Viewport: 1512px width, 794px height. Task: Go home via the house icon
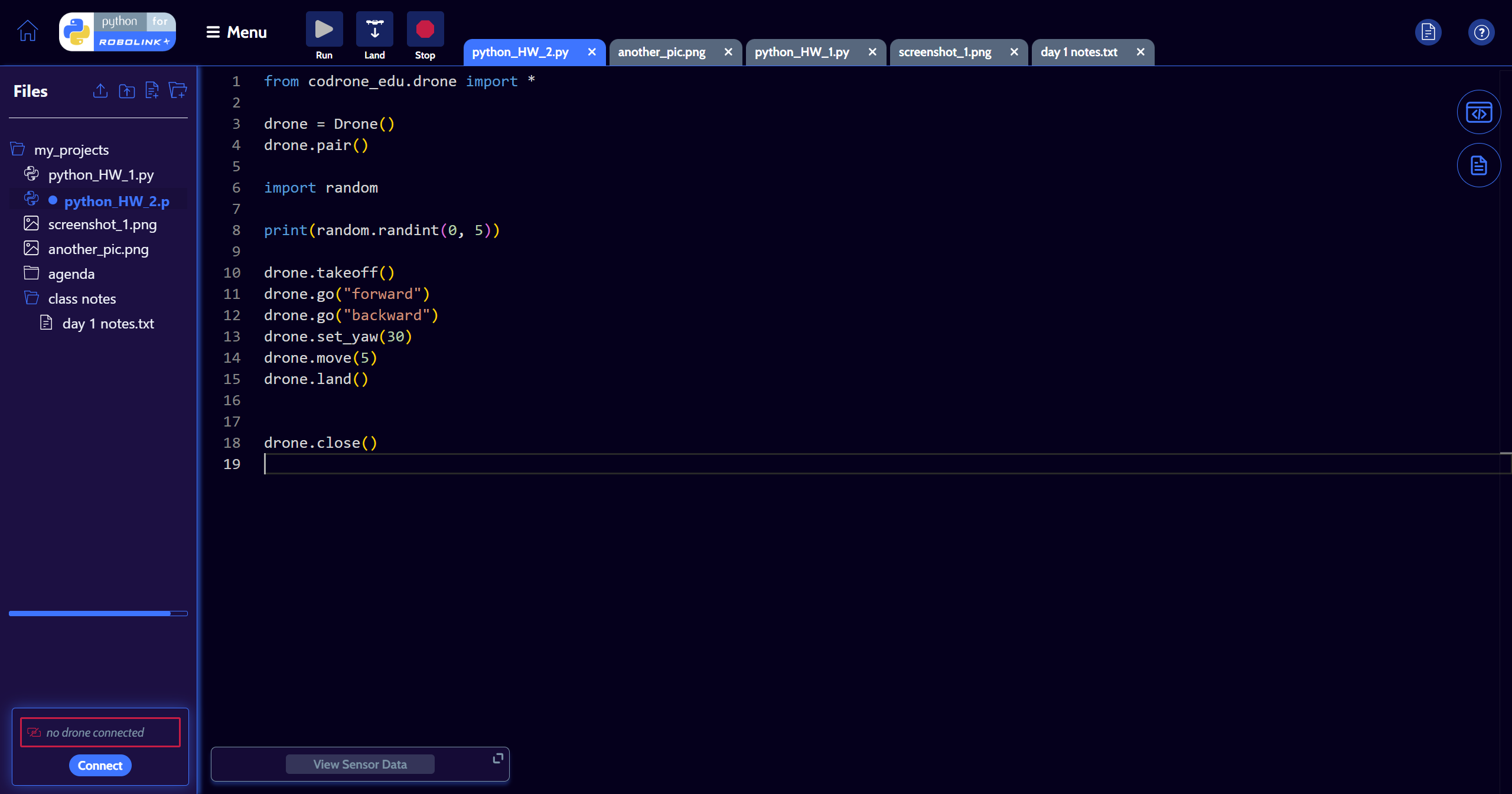pos(27,31)
